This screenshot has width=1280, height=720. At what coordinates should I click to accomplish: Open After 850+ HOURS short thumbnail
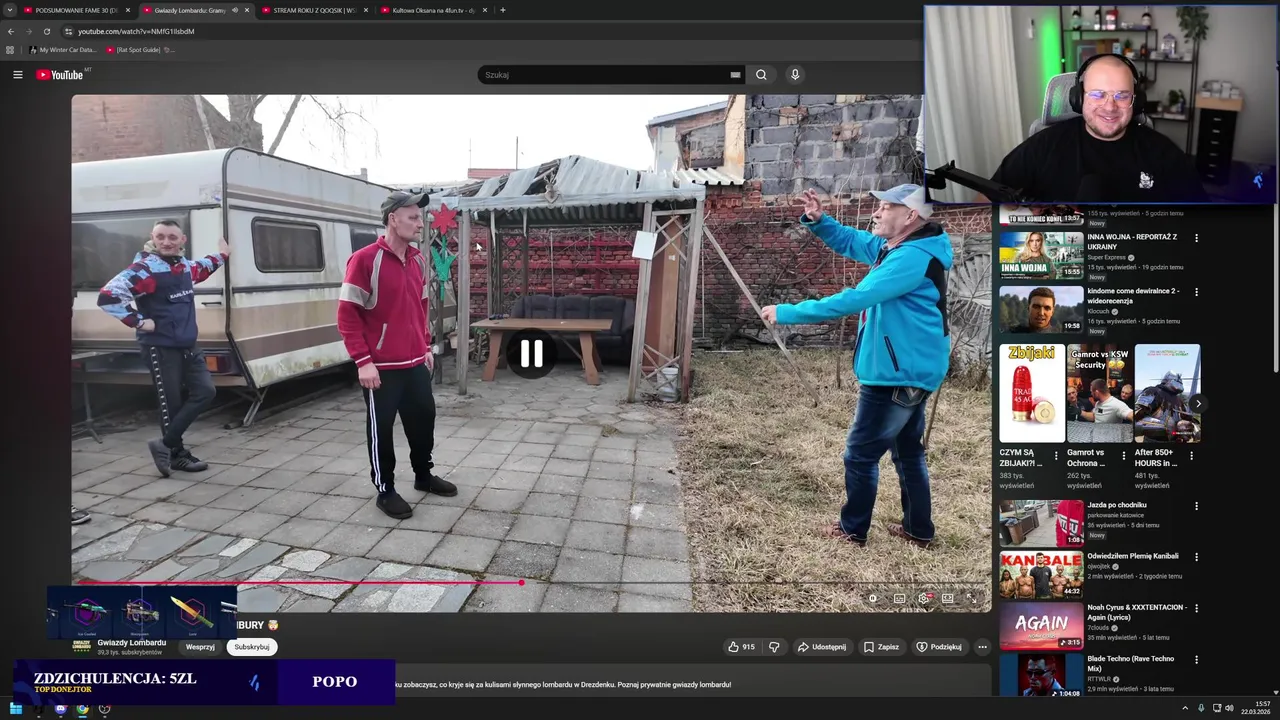(1167, 393)
